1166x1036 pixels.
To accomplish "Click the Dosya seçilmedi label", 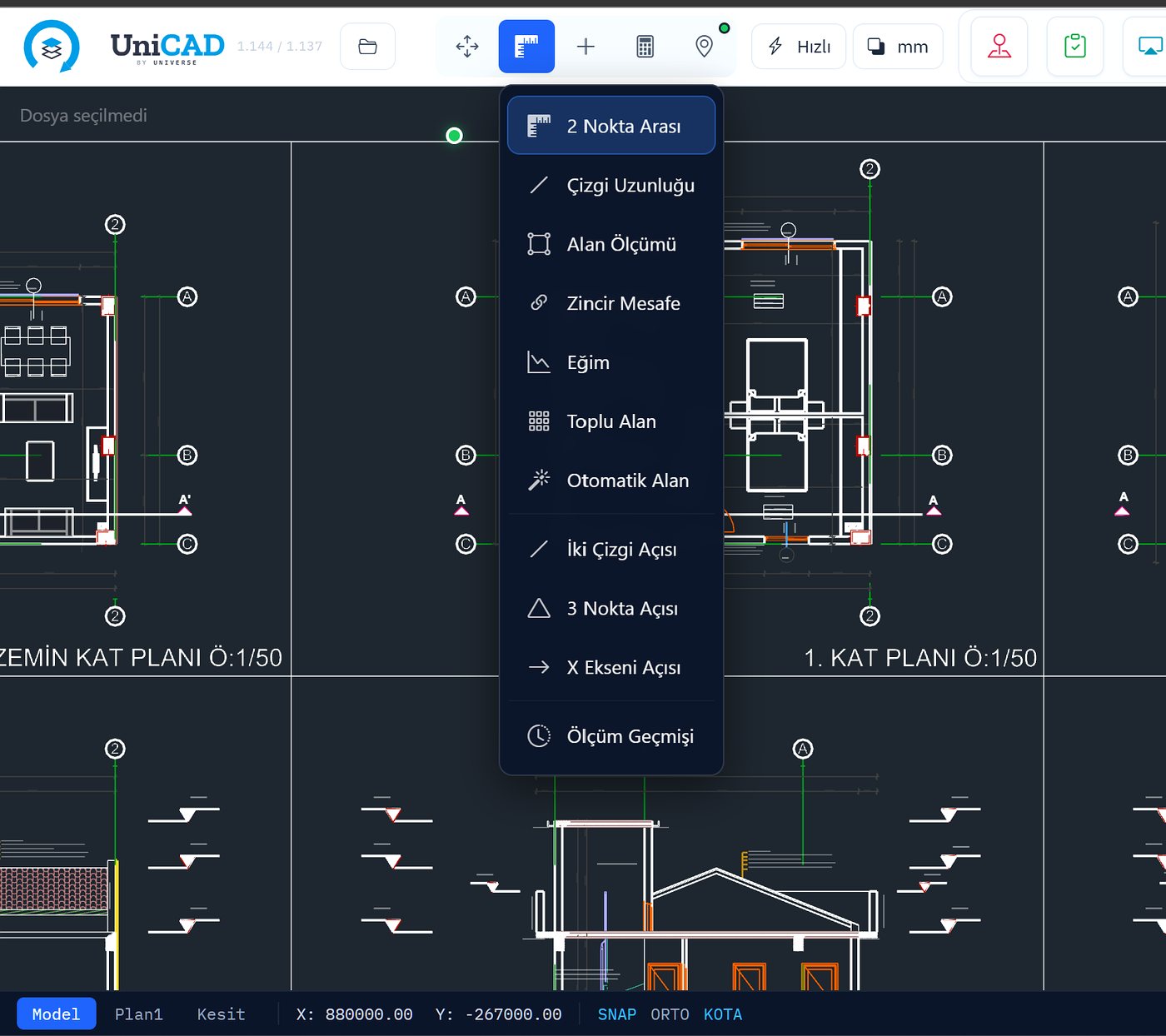I will pos(83,116).
